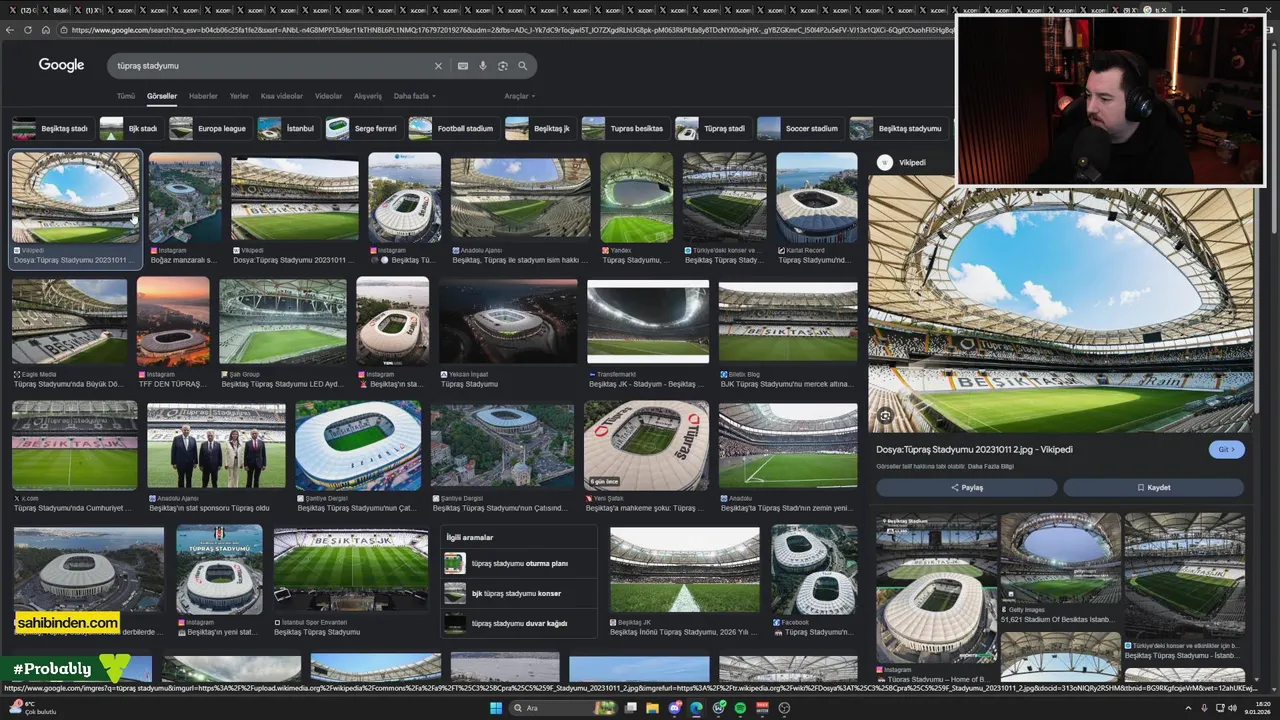Filter by the Tüpraş stadı chip
The height and width of the screenshot is (720, 1280).
point(712,128)
